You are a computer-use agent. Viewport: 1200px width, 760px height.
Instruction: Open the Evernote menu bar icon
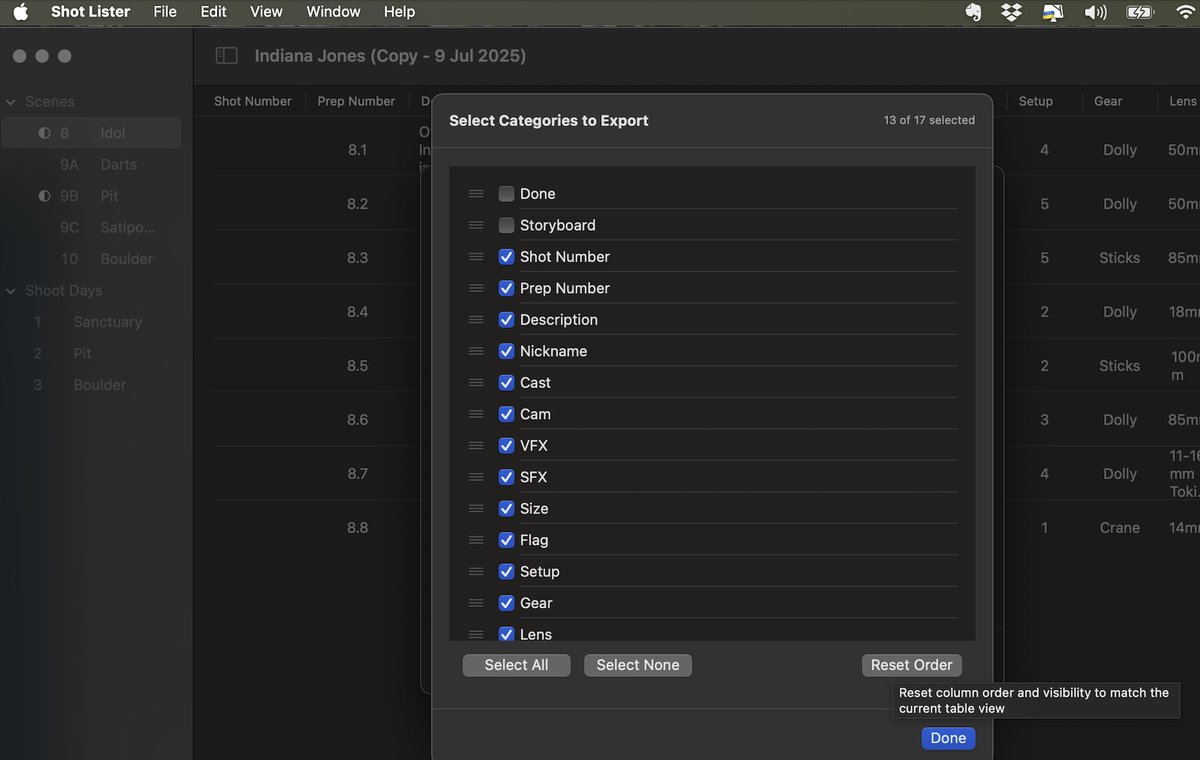974,12
